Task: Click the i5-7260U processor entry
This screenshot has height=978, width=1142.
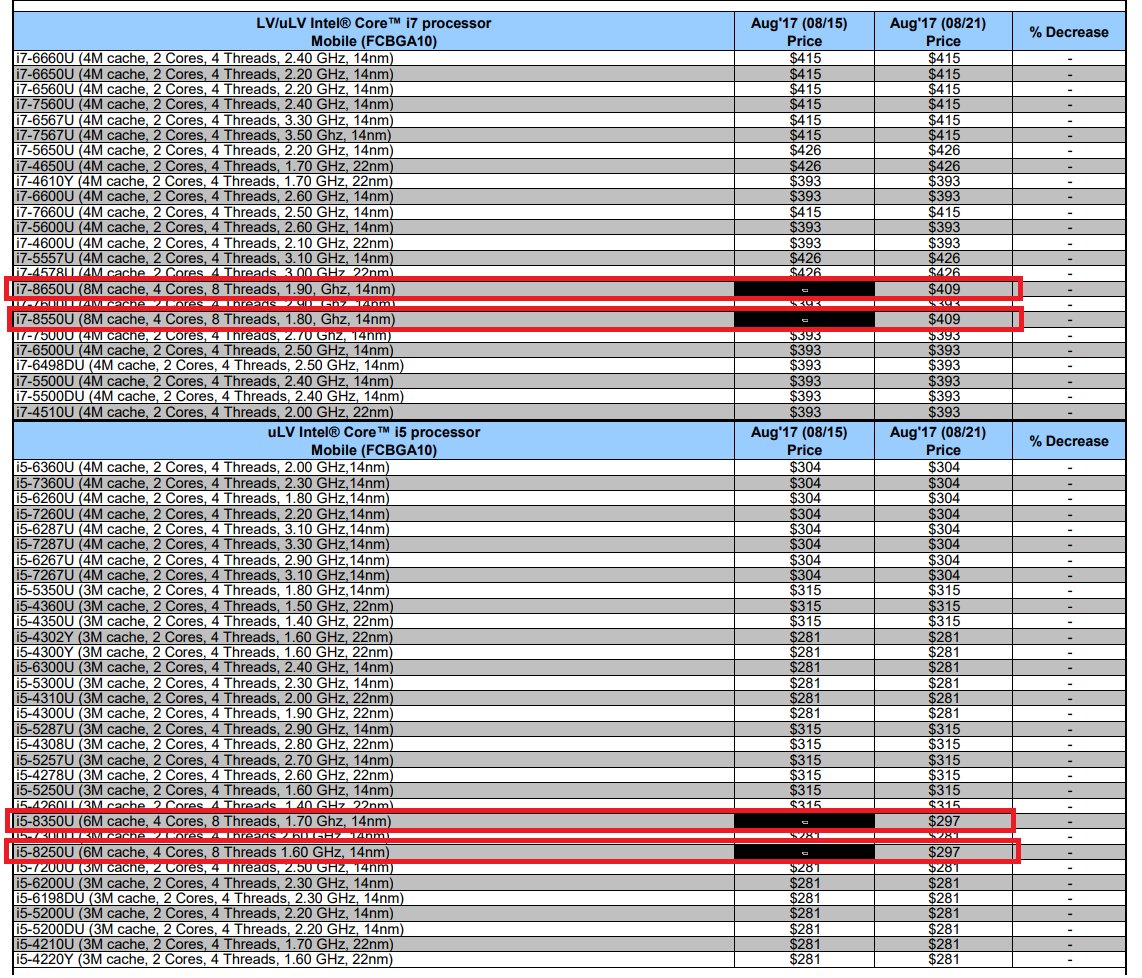Action: pyautogui.click(x=202, y=515)
